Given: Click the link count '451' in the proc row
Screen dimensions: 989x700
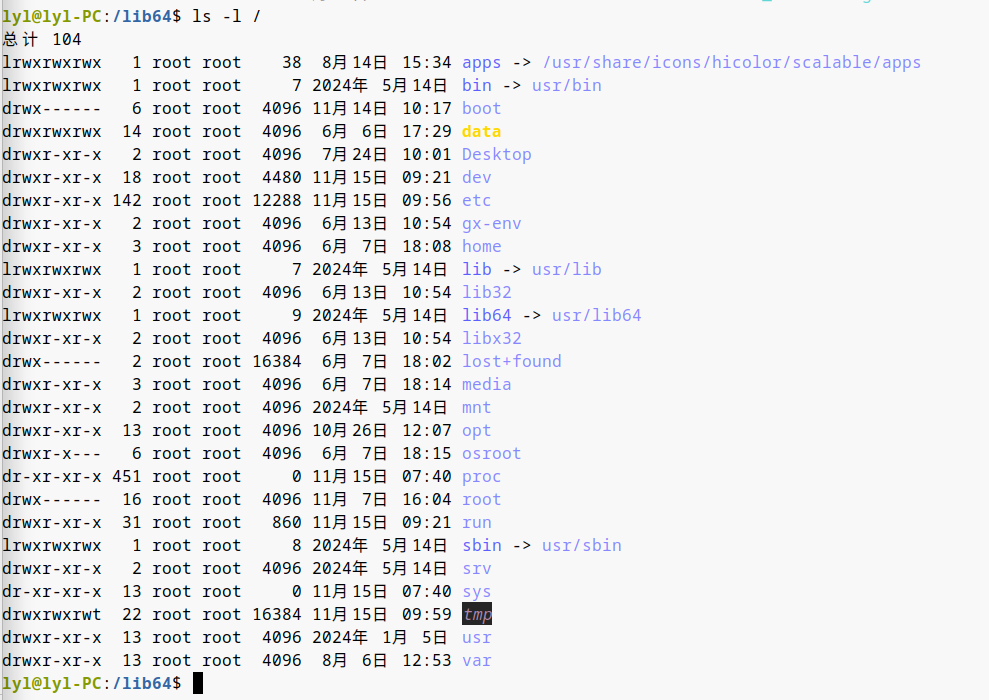Looking at the screenshot, I should click(x=127, y=477).
